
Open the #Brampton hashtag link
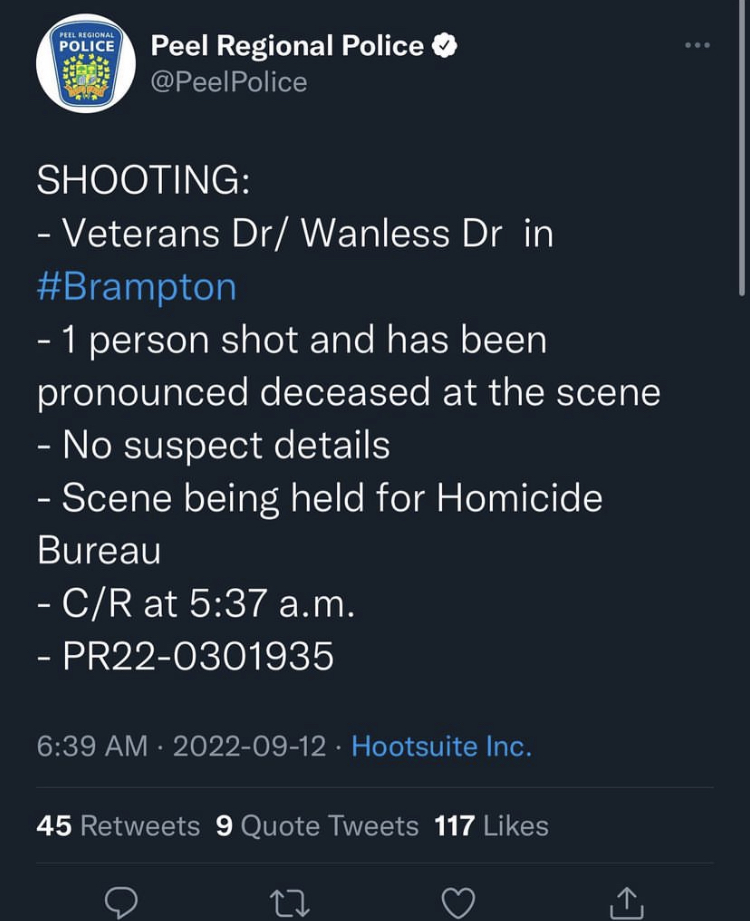[x=136, y=287]
